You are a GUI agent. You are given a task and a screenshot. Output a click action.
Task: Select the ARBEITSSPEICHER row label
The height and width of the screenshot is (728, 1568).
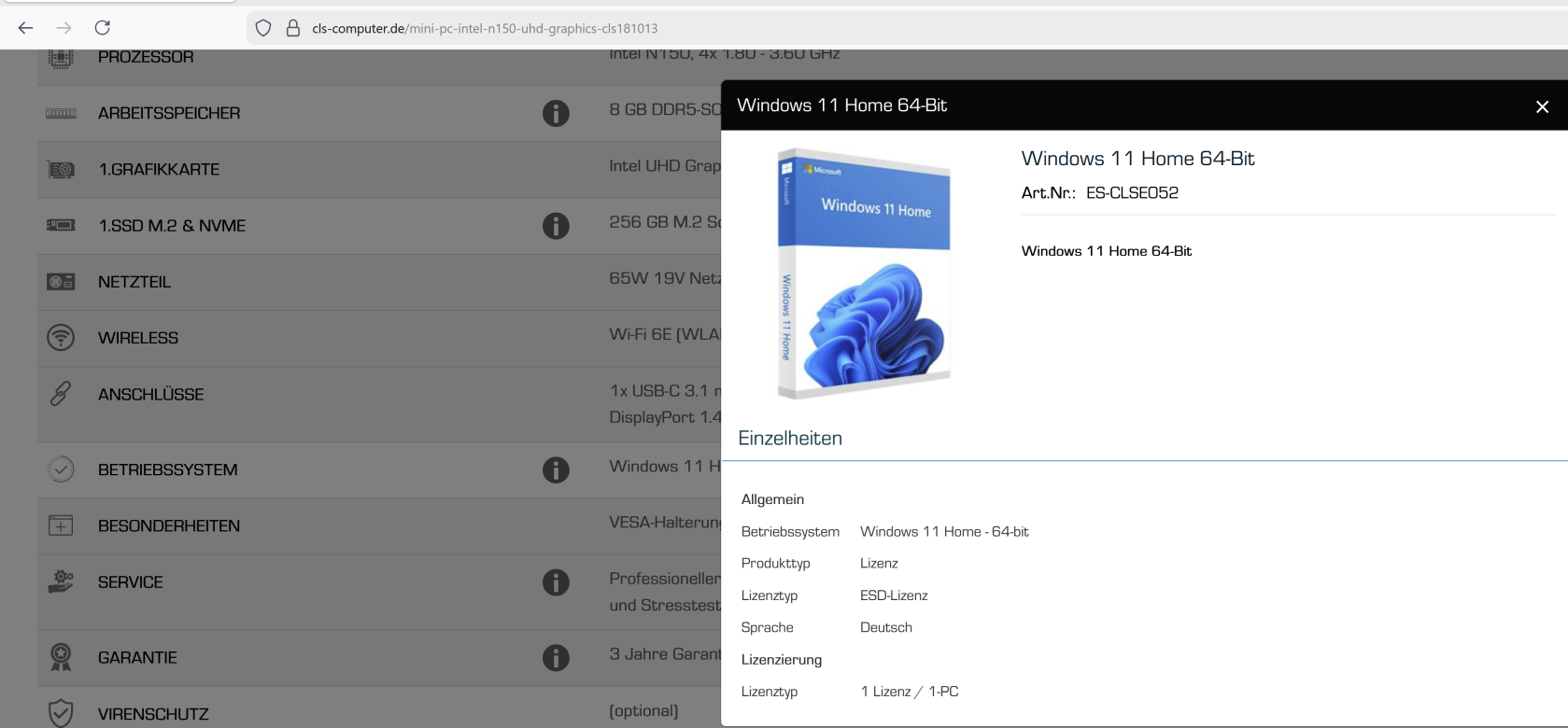click(169, 113)
